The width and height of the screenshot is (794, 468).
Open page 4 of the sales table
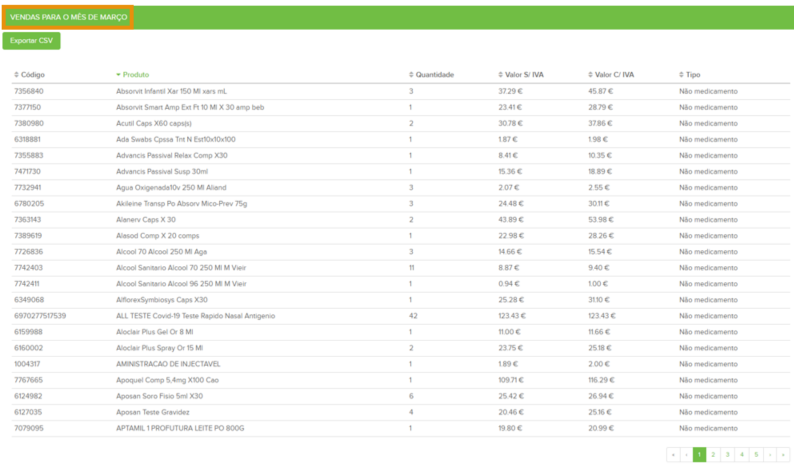point(741,455)
